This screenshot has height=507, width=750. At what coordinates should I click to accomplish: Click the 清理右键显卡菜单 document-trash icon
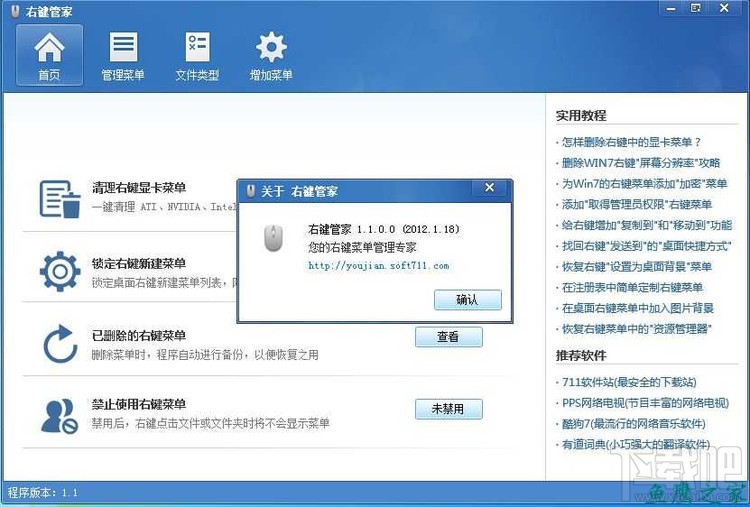click(60, 199)
